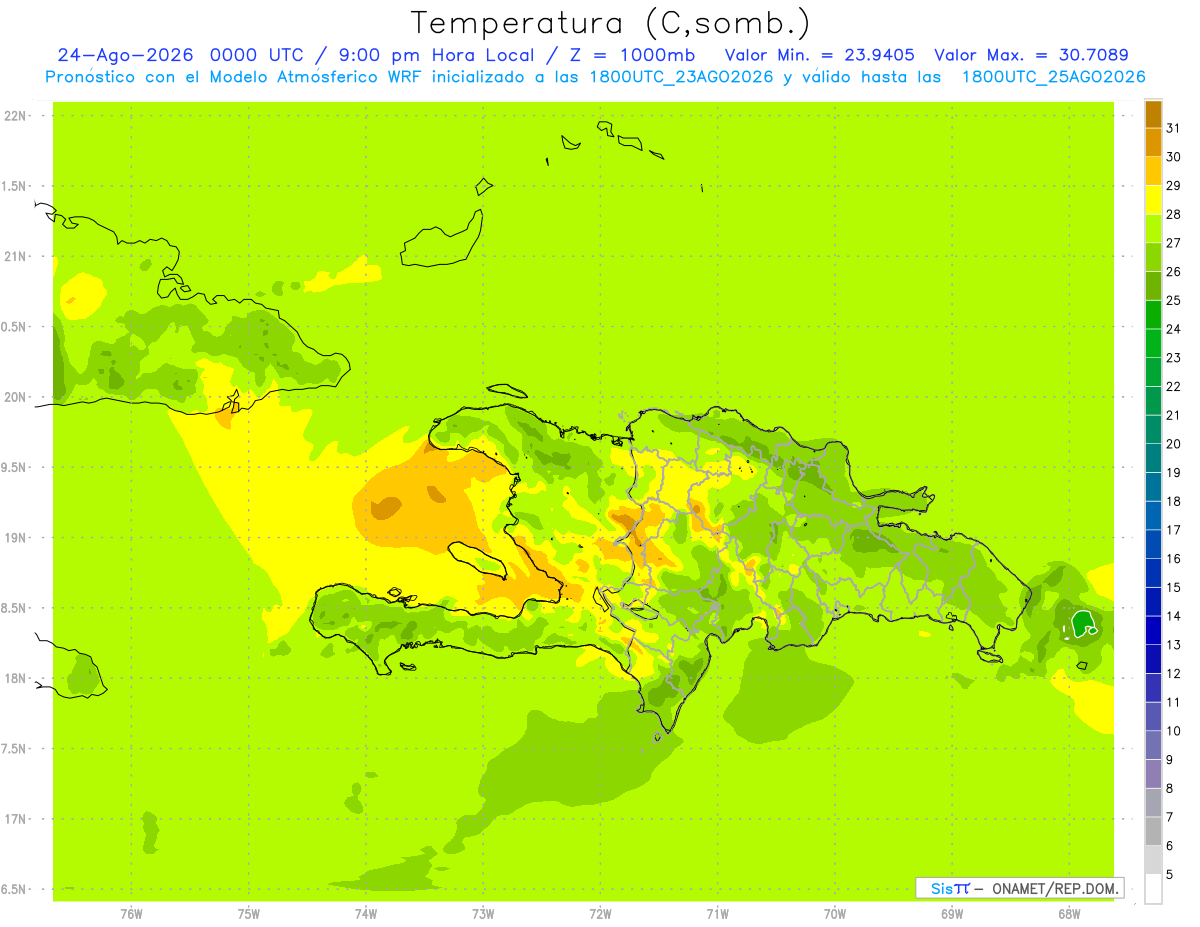The image size is (1200, 927).
Task: Click longitude axis label '75W'
Action: tap(248, 914)
